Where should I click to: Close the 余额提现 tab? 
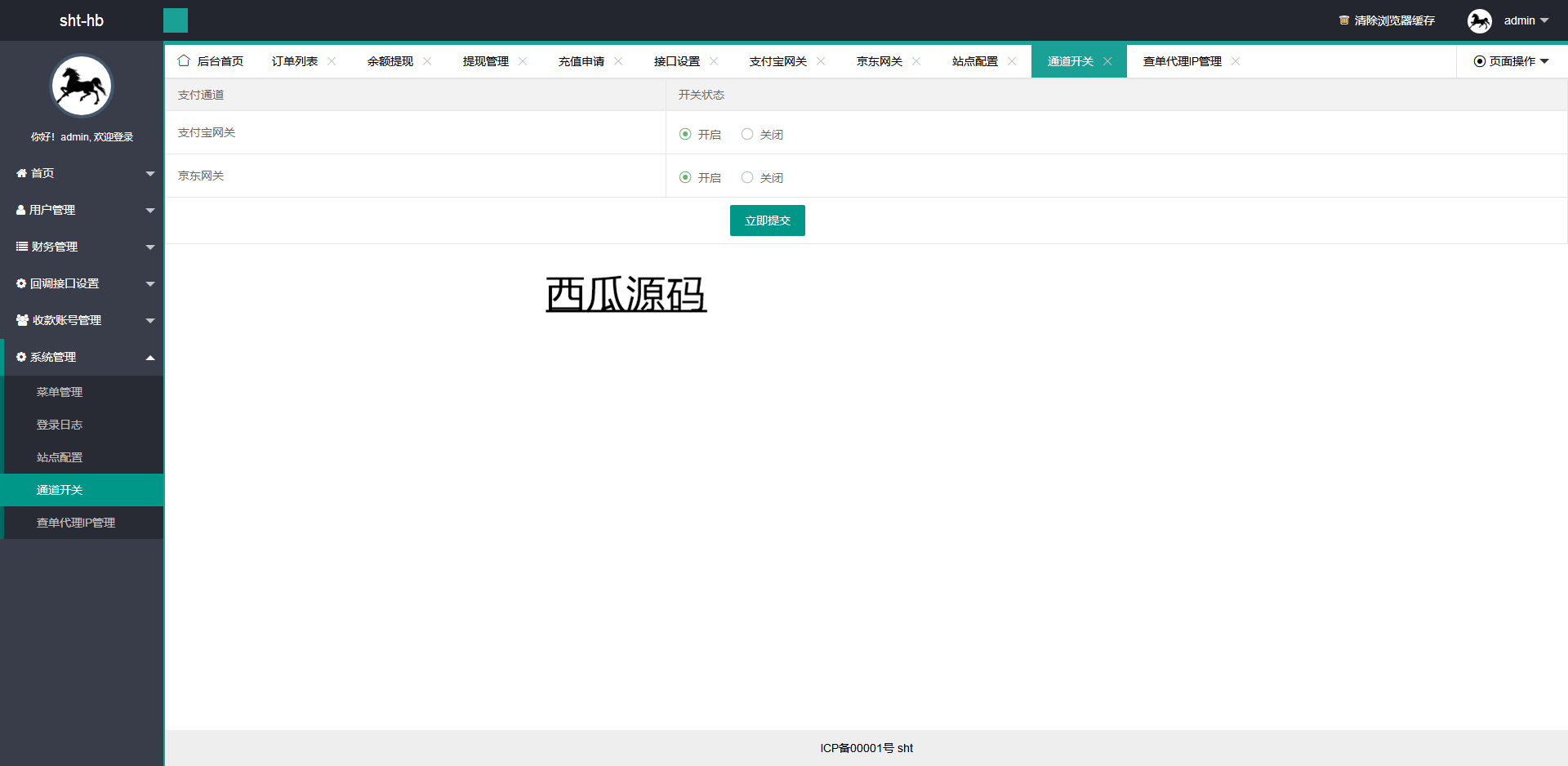click(427, 61)
